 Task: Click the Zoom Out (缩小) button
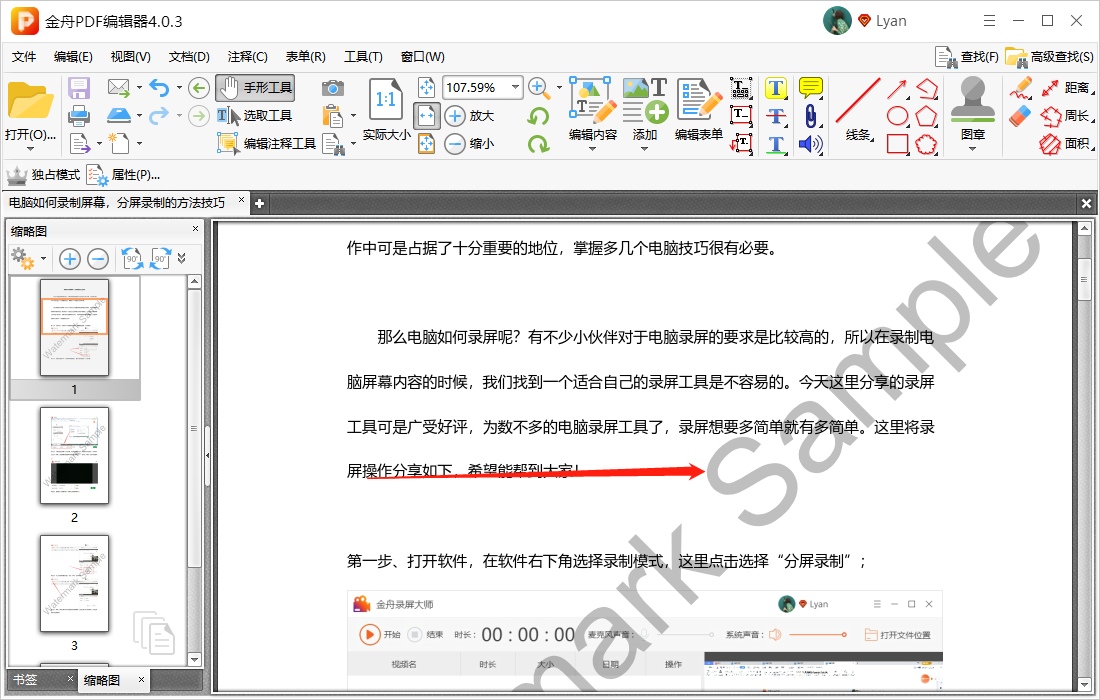point(470,144)
